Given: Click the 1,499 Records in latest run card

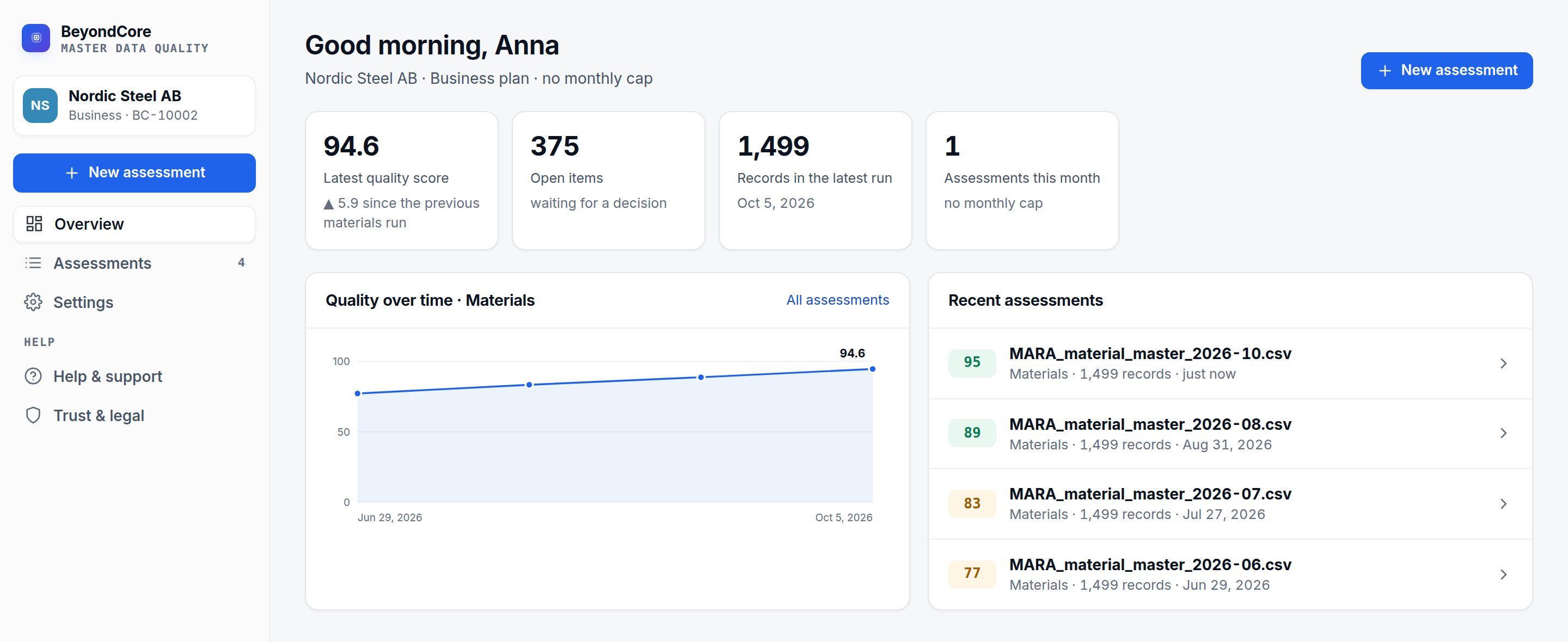Looking at the screenshot, I should (x=816, y=180).
